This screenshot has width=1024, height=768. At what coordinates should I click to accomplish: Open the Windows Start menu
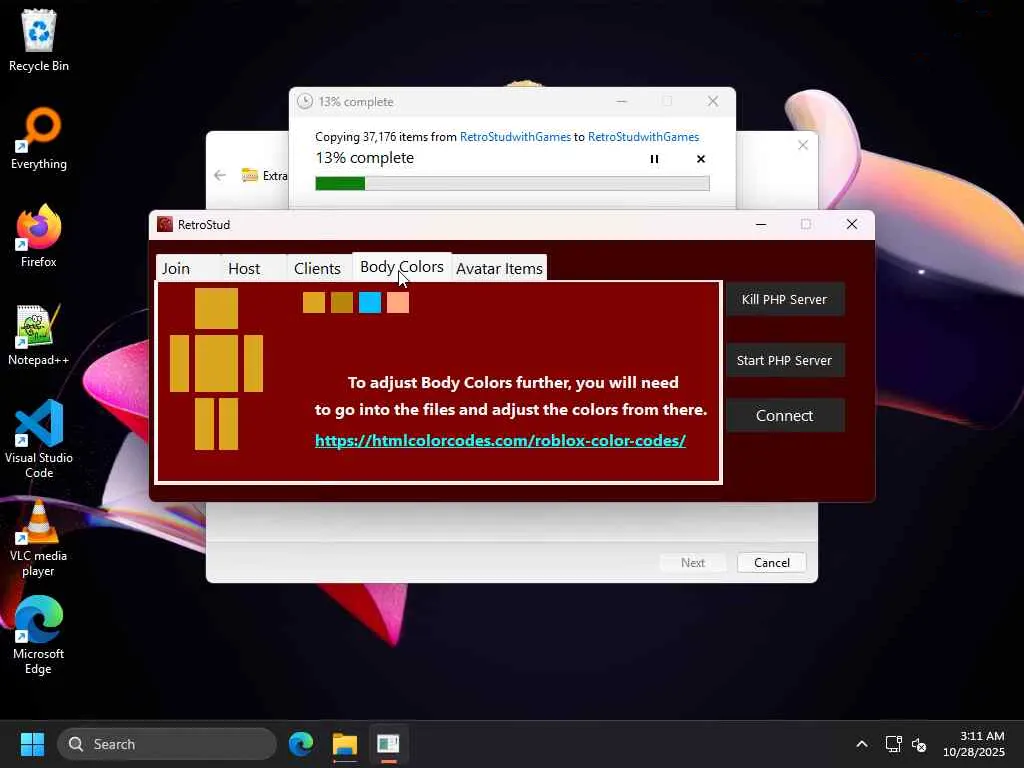(x=32, y=744)
